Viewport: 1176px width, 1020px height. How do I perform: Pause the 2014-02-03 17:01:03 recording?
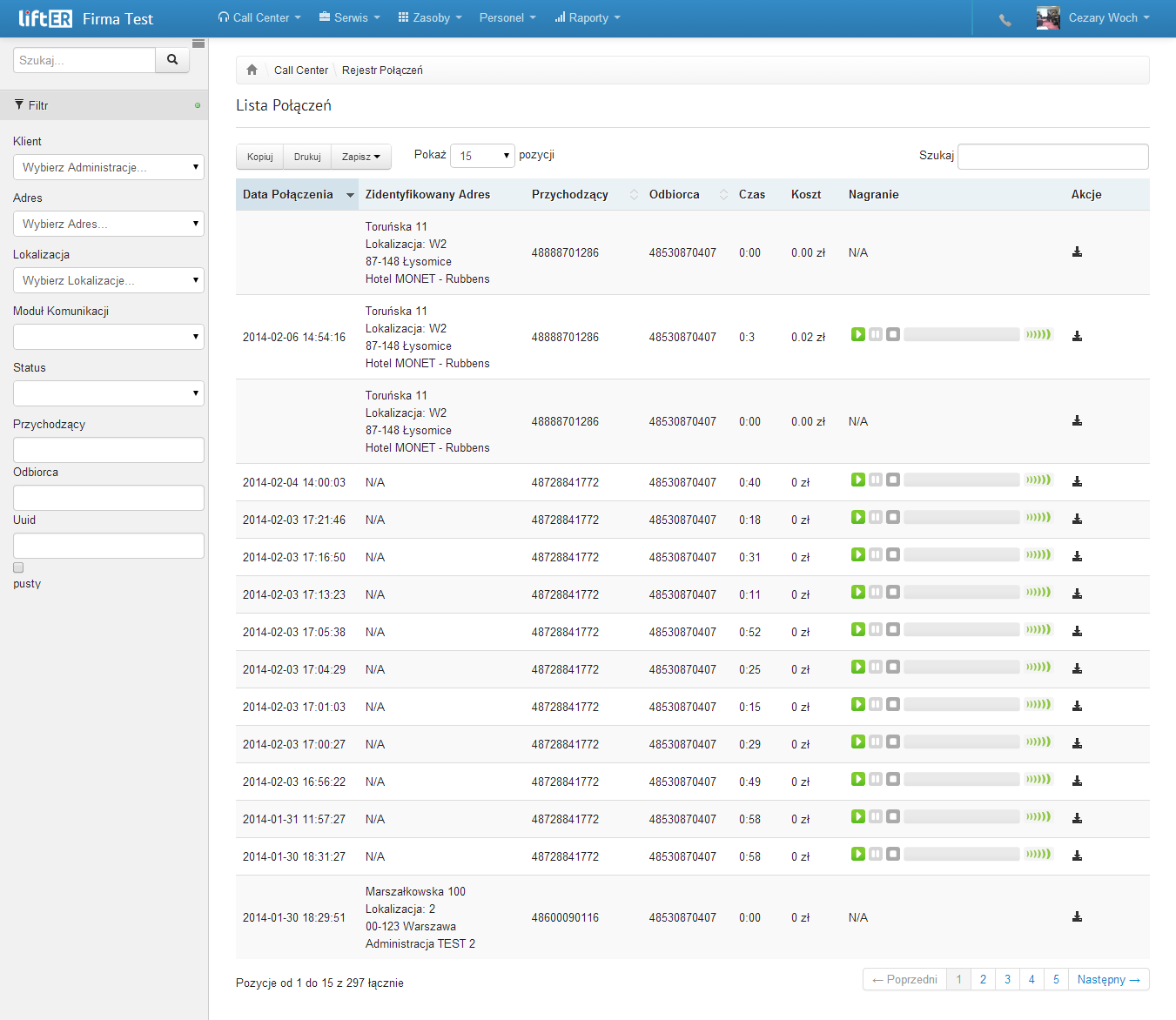(876, 704)
